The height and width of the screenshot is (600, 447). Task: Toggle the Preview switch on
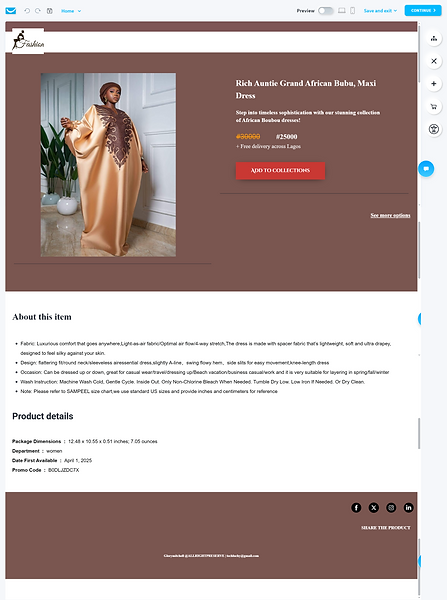(x=326, y=11)
